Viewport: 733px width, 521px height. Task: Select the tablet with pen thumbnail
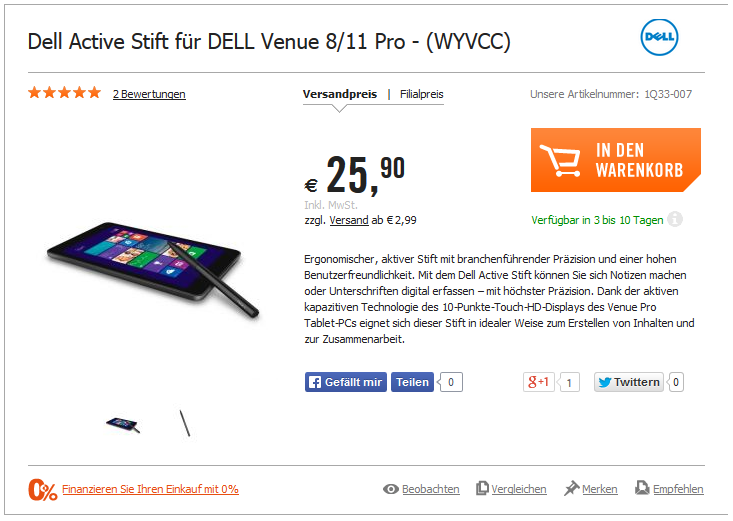pos(123,424)
